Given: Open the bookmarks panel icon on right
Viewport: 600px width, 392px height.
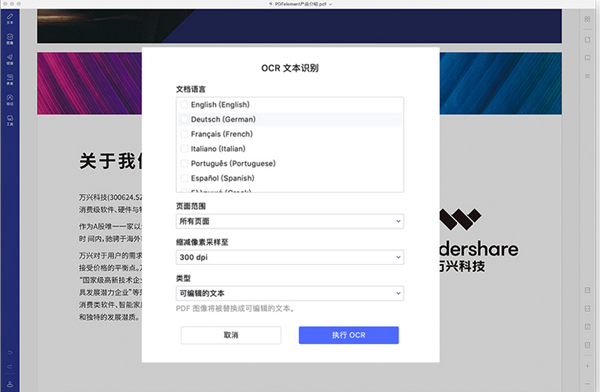Looking at the screenshot, I should tap(587, 58).
